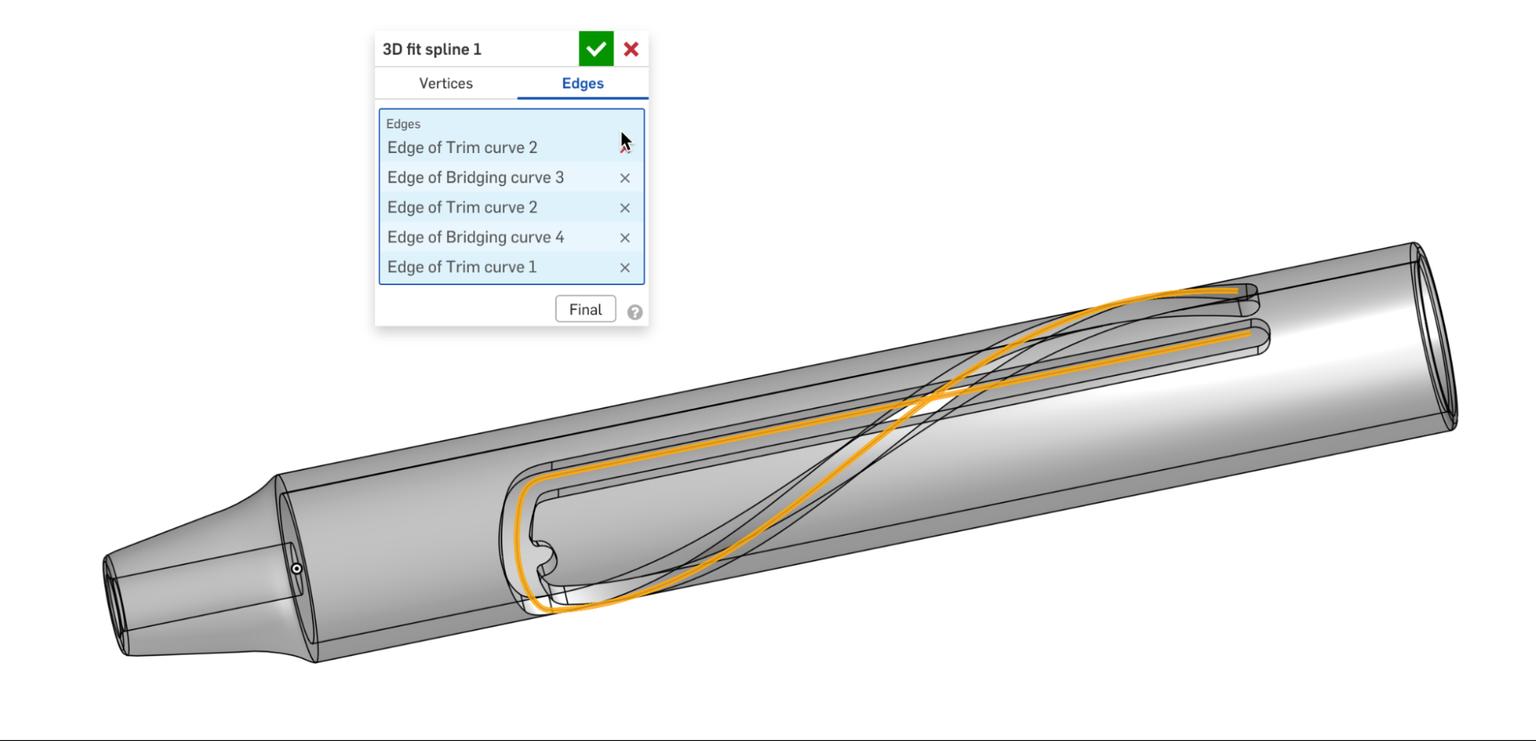Switch to the Vertices tab
Image resolution: width=1536 pixels, height=741 pixels.
[x=444, y=83]
